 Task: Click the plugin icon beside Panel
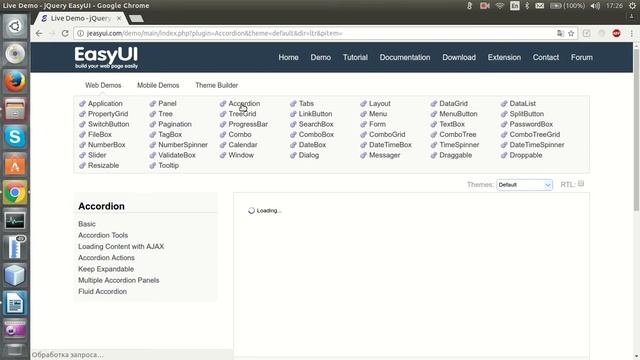pos(153,104)
